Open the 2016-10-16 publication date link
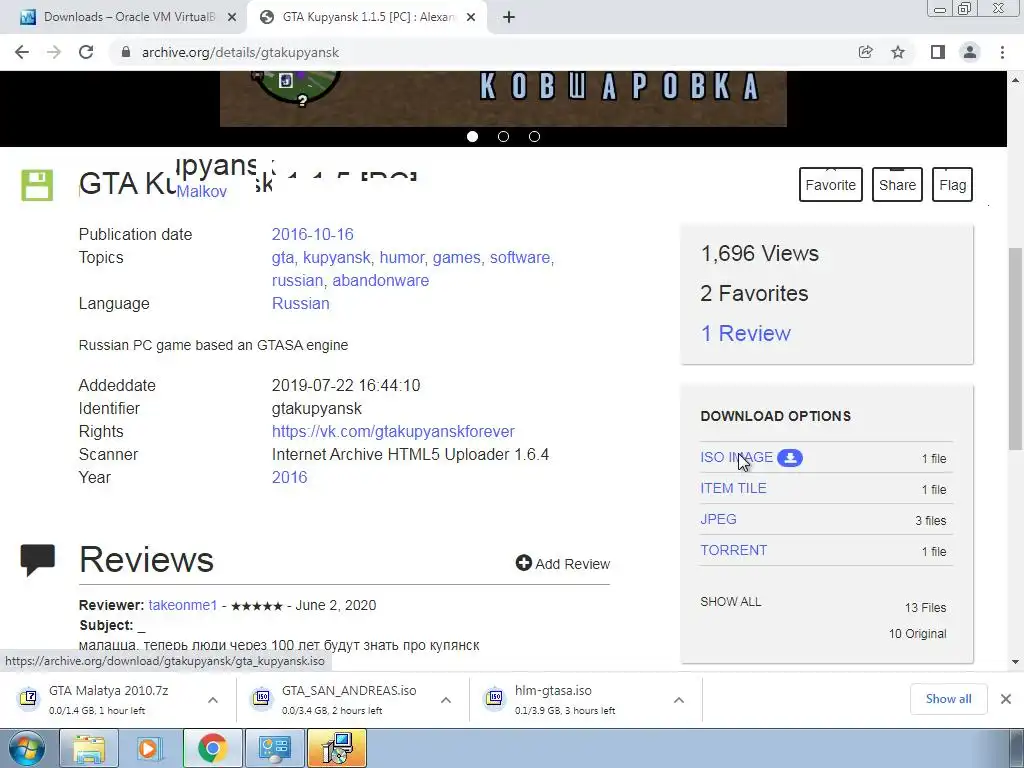The width and height of the screenshot is (1024, 768). (312, 234)
